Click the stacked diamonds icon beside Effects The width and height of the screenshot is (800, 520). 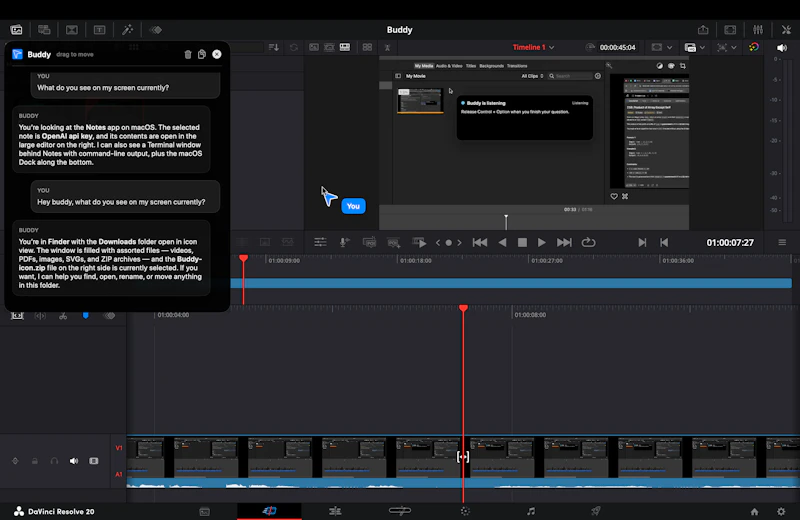coord(156,30)
